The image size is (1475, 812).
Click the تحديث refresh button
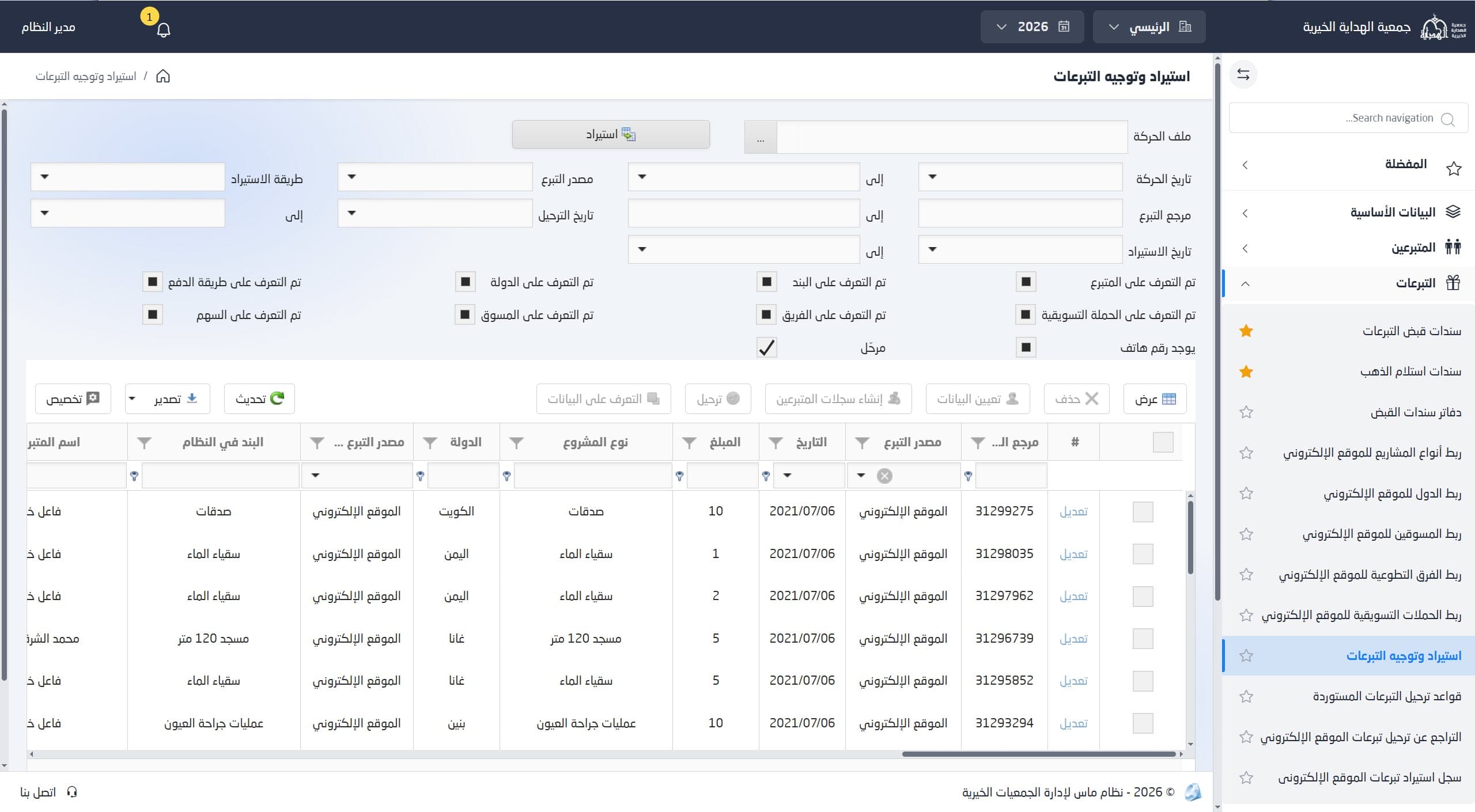pyautogui.click(x=259, y=399)
